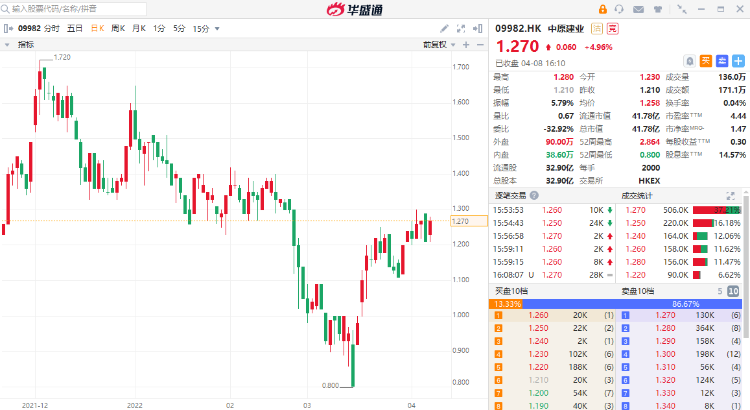This screenshot has width=750, height=410.
Task: Click orange level 1 bid badge
Action: [498, 315]
